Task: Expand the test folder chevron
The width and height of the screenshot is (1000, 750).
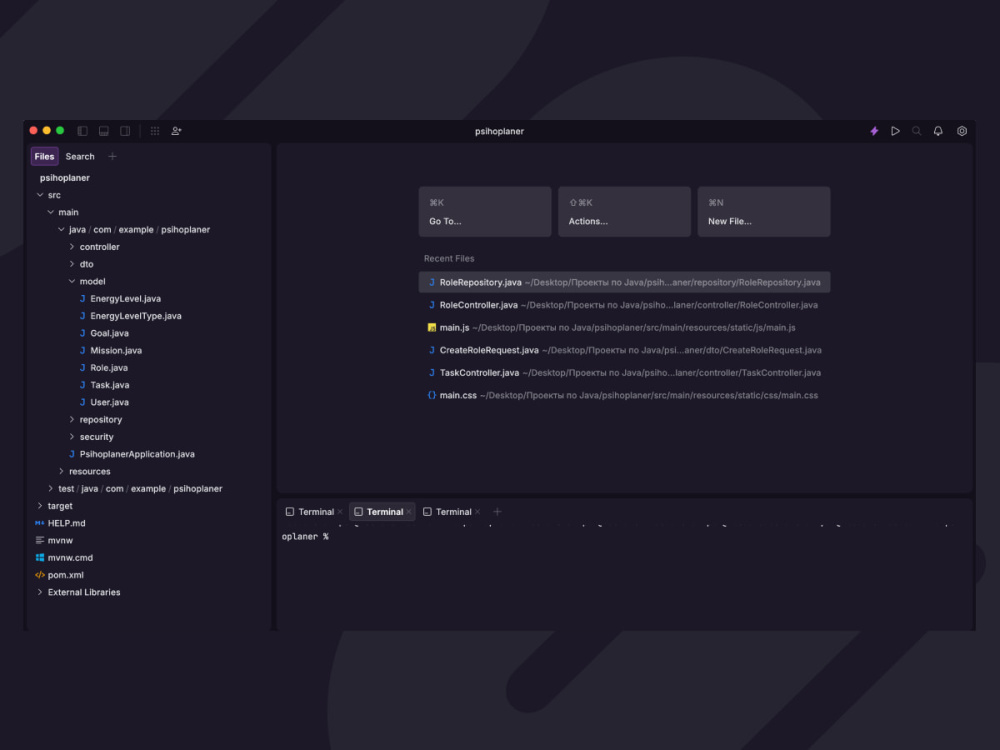Action: pos(51,488)
